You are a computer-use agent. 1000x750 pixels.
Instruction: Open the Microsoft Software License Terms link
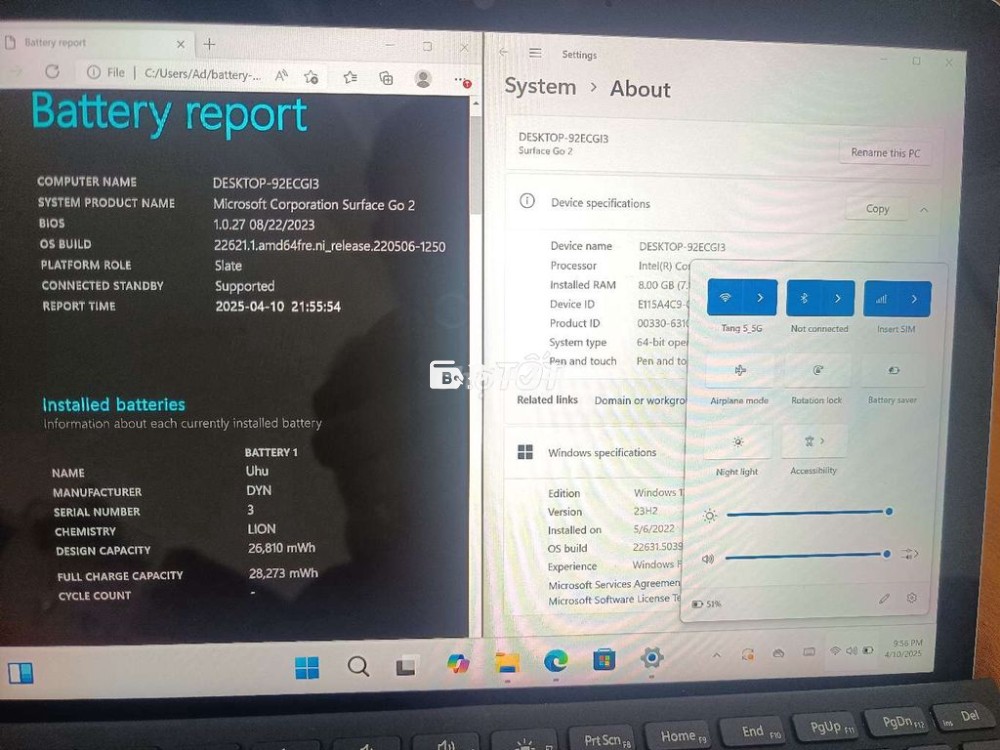point(615,599)
